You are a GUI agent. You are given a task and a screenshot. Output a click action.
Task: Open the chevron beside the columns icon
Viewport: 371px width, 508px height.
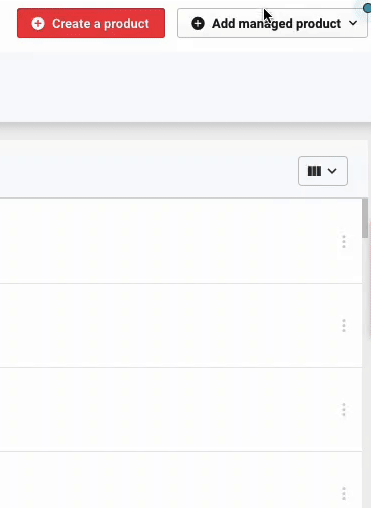pos(332,171)
